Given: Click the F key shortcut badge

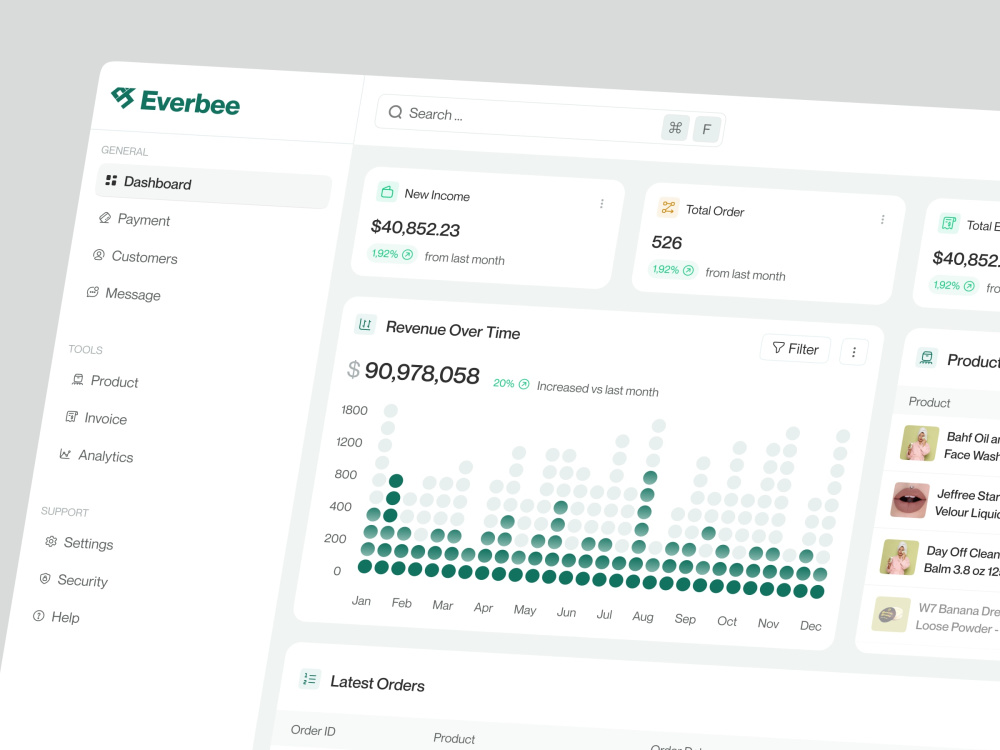Looking at the screenshot, I should click(707, 129).
